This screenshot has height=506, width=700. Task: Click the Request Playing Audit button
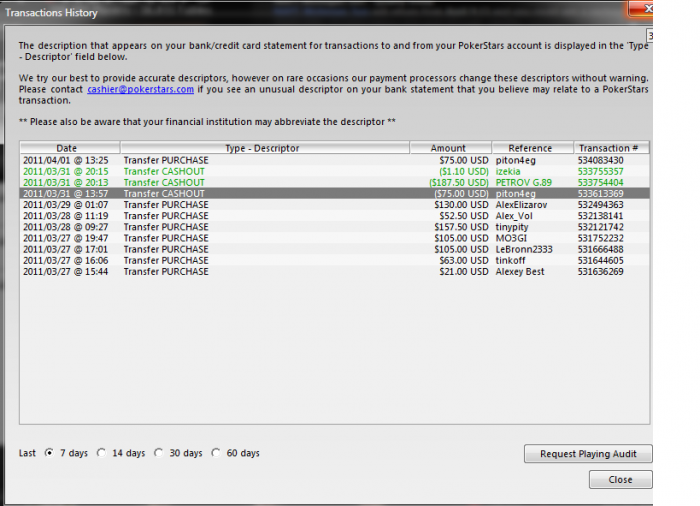pos(588,454)
